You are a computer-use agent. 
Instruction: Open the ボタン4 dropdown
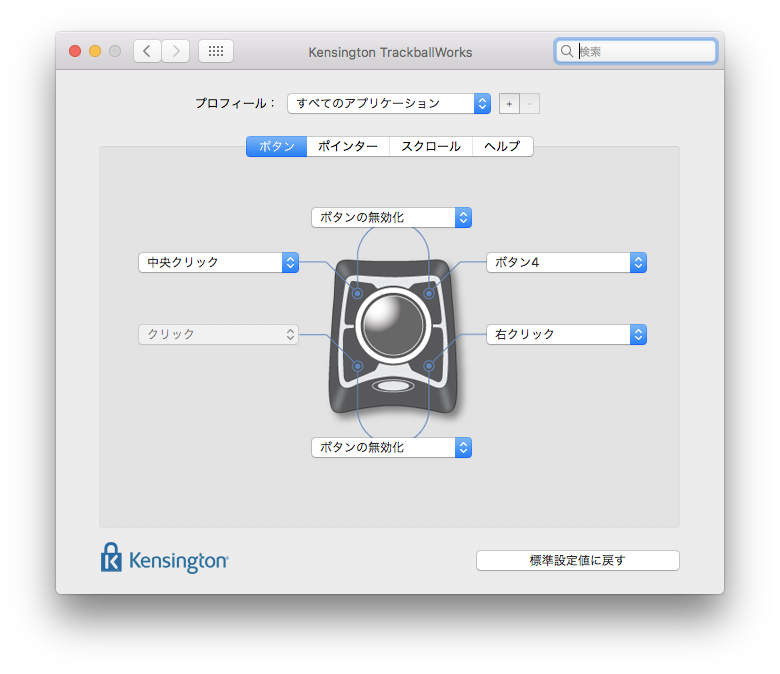[567, 262]
